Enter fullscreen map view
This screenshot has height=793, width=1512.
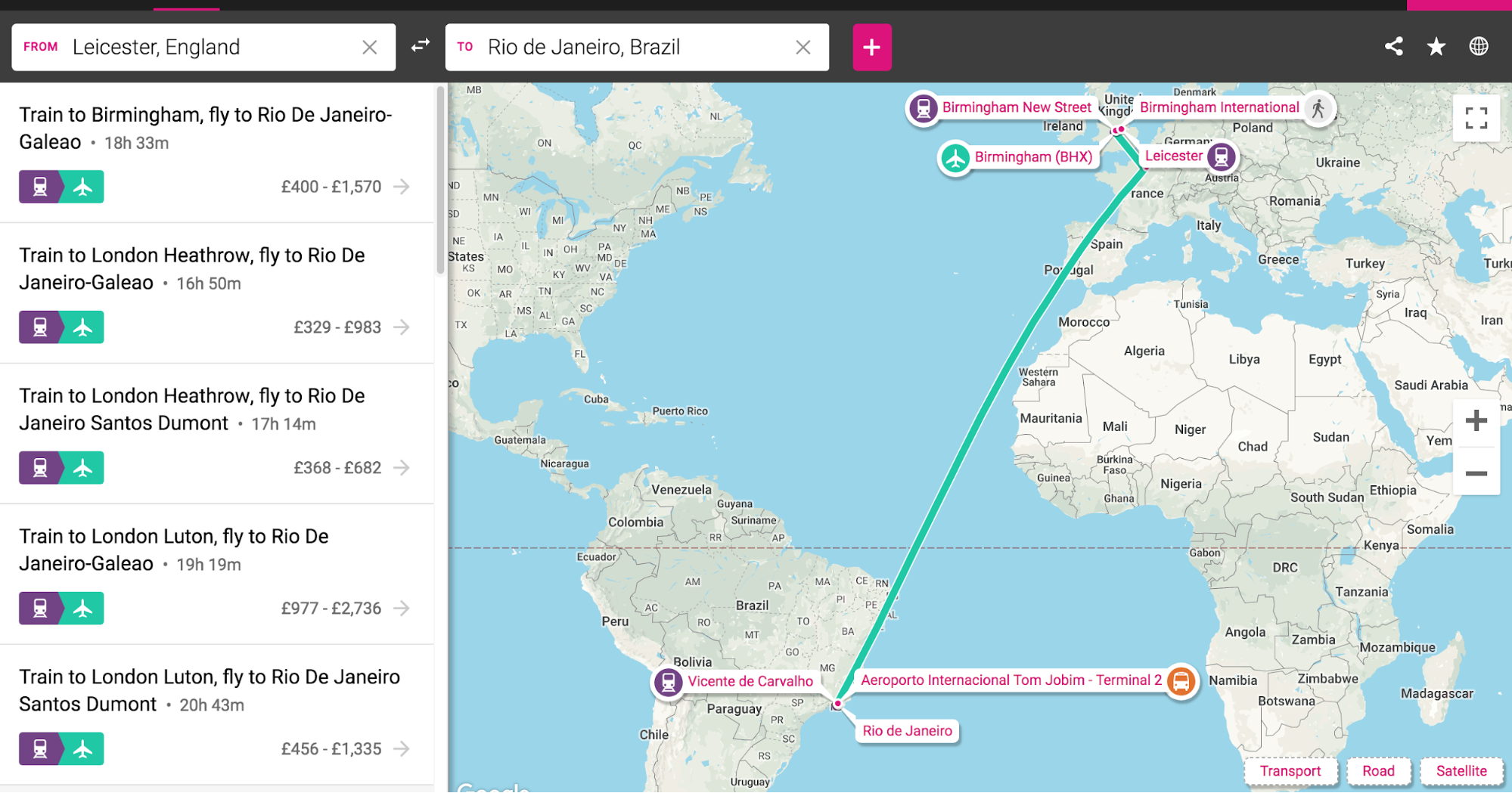pyautogui.click(x=1476, y=118)
